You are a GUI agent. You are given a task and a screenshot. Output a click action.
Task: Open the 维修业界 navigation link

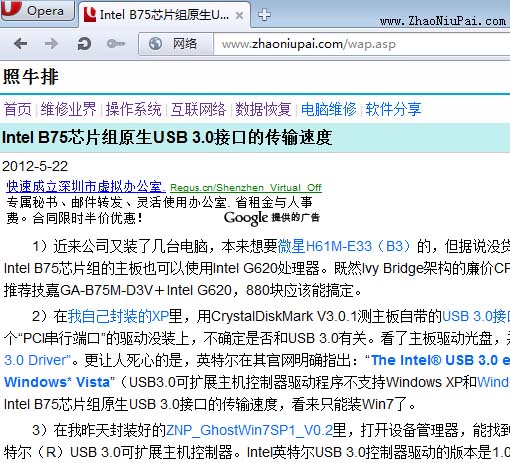(x=68, y=109)
